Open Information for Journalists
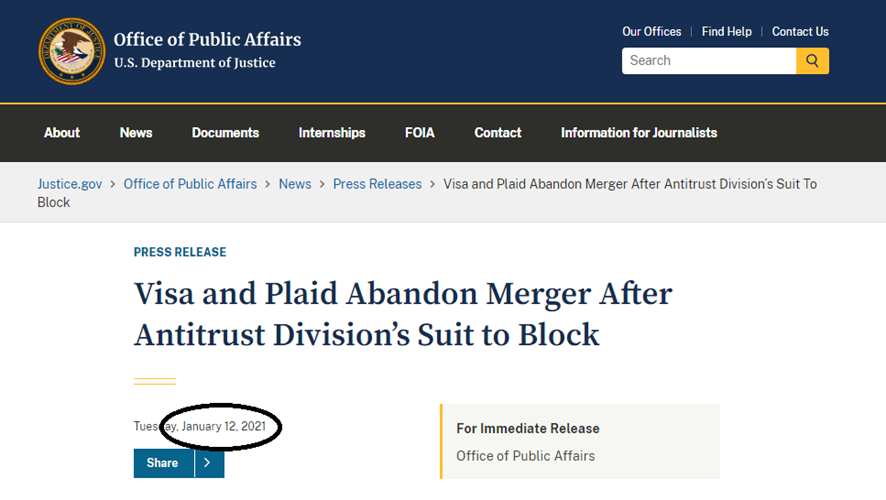 click(639, 133)
